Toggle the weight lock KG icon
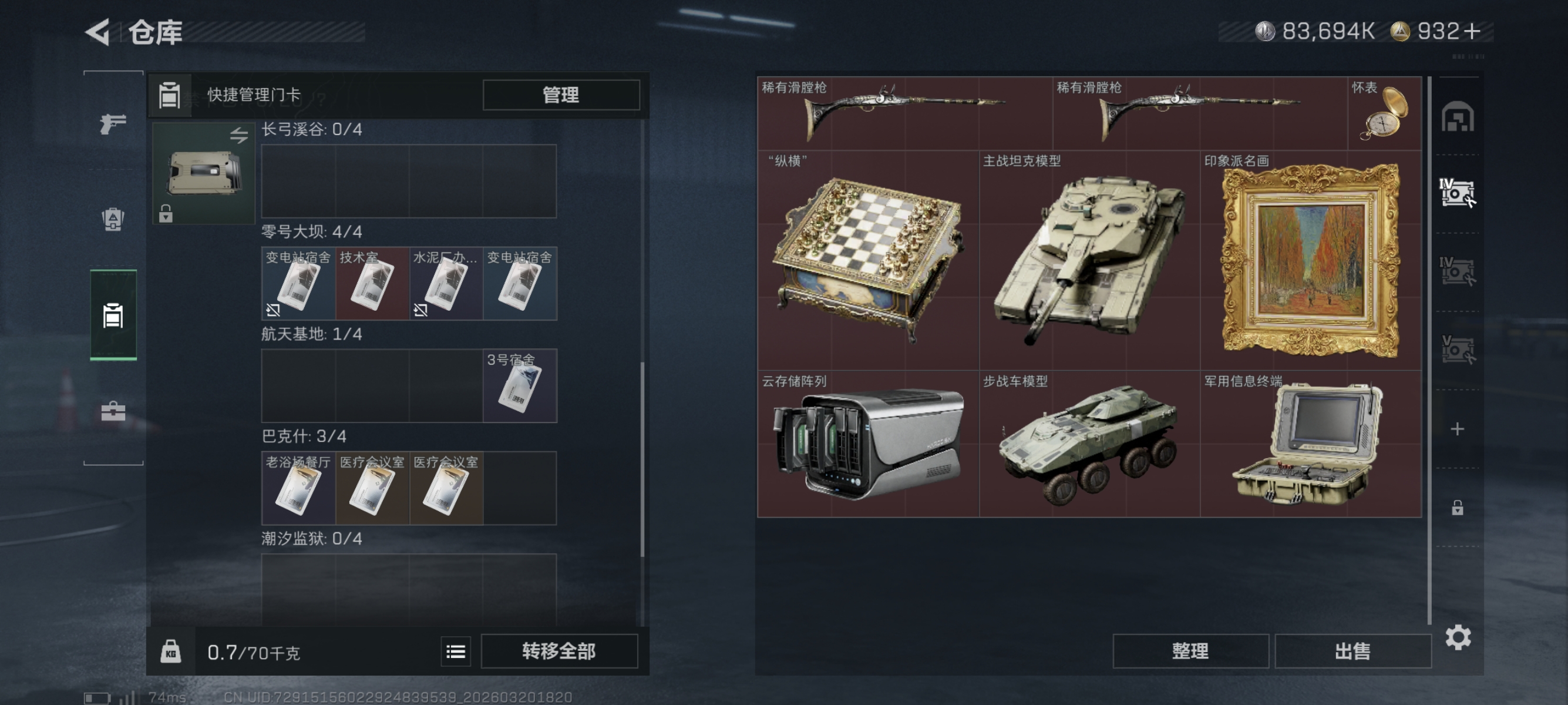This screenshot has height=705, width=1568. pyautogui.click(x=170, y=652)
